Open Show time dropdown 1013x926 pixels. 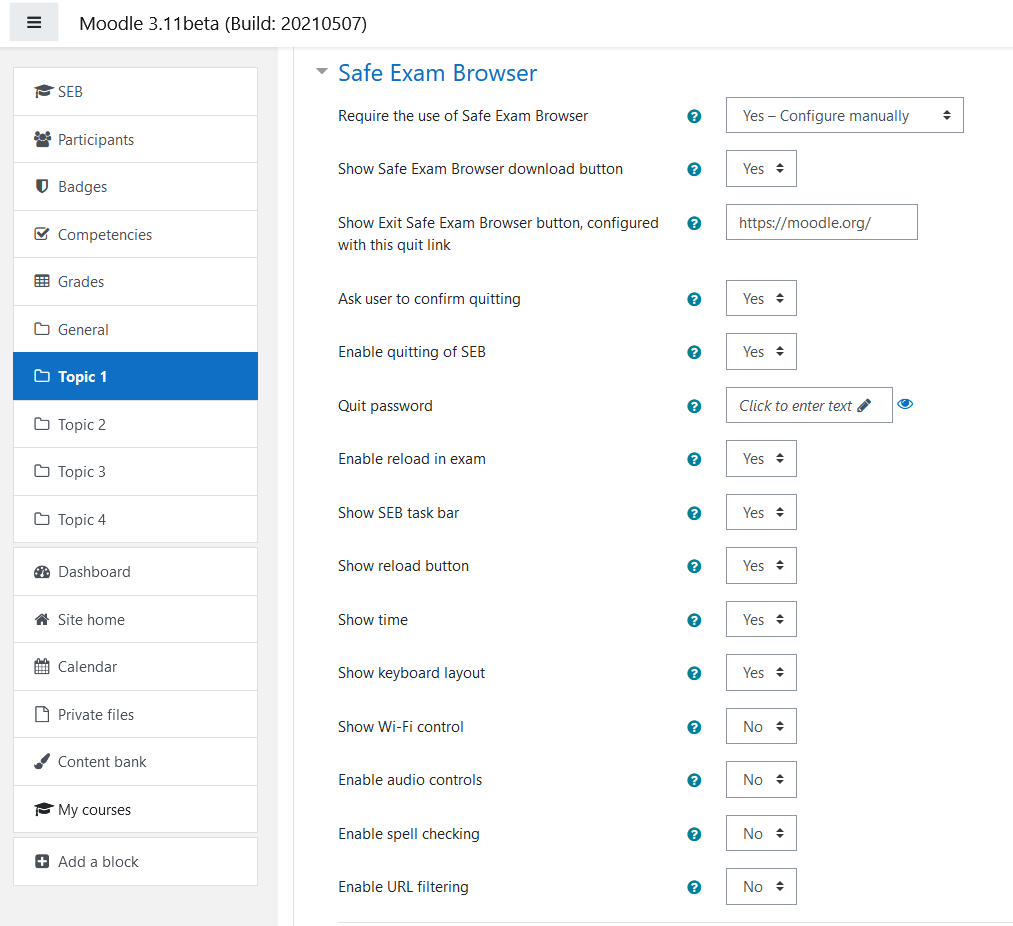click(761, 620)
